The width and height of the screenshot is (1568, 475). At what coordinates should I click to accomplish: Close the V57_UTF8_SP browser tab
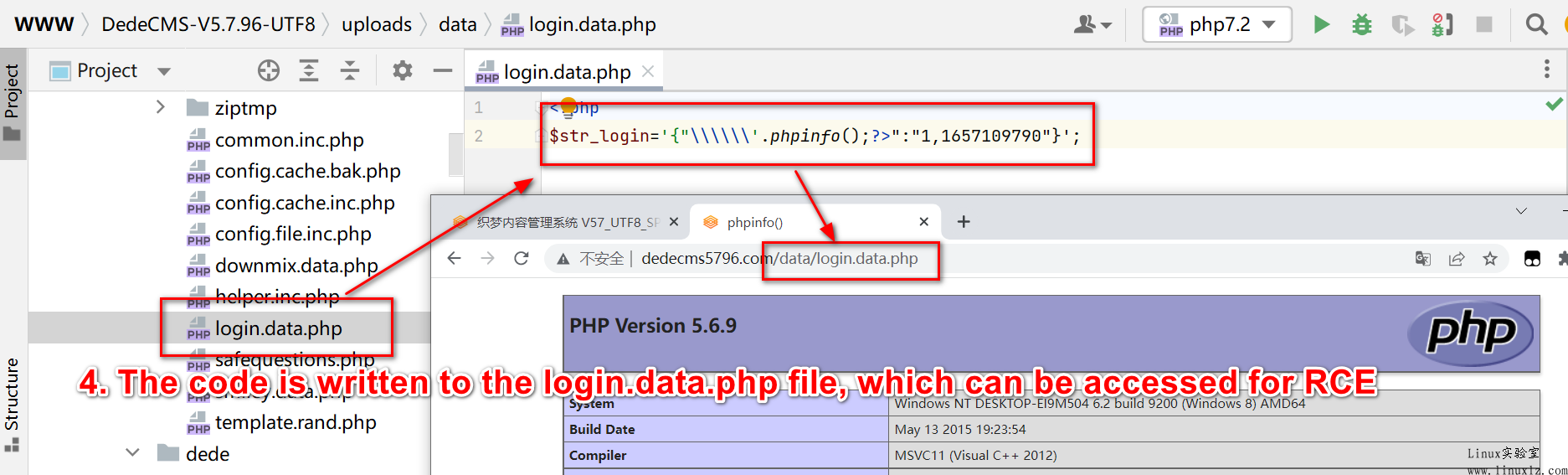pos(673,222)
